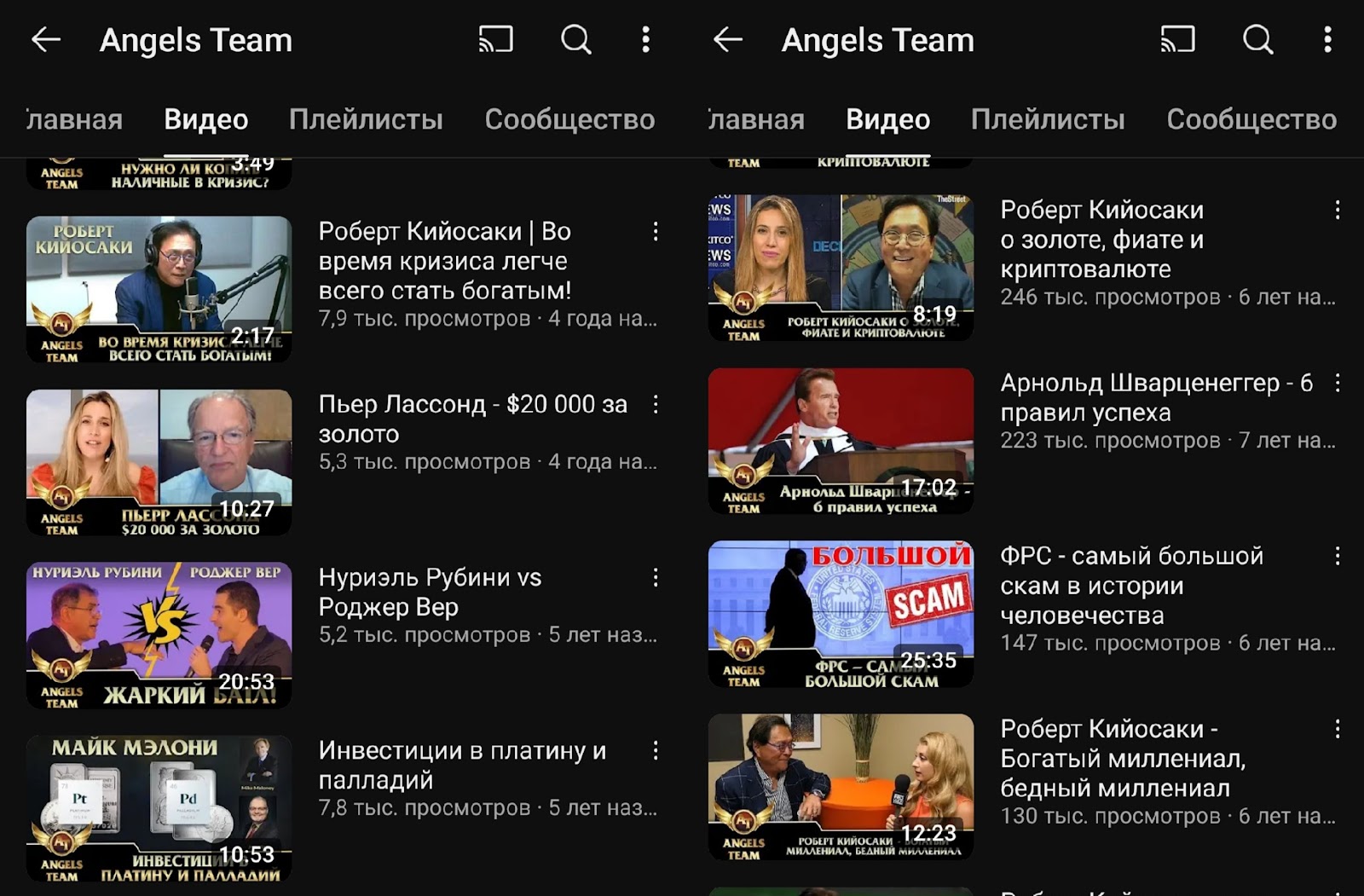Click '246 тыс. просмотров' view count text

coord(1111,298)
